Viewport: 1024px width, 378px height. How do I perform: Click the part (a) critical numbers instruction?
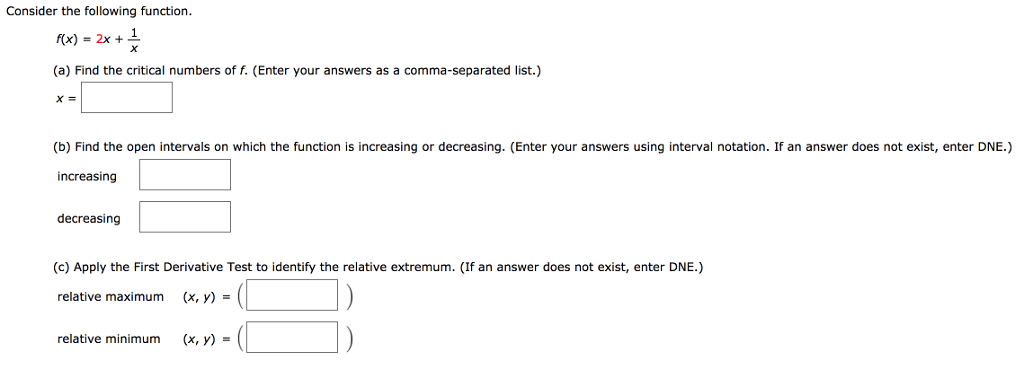(x=297, y=71)
